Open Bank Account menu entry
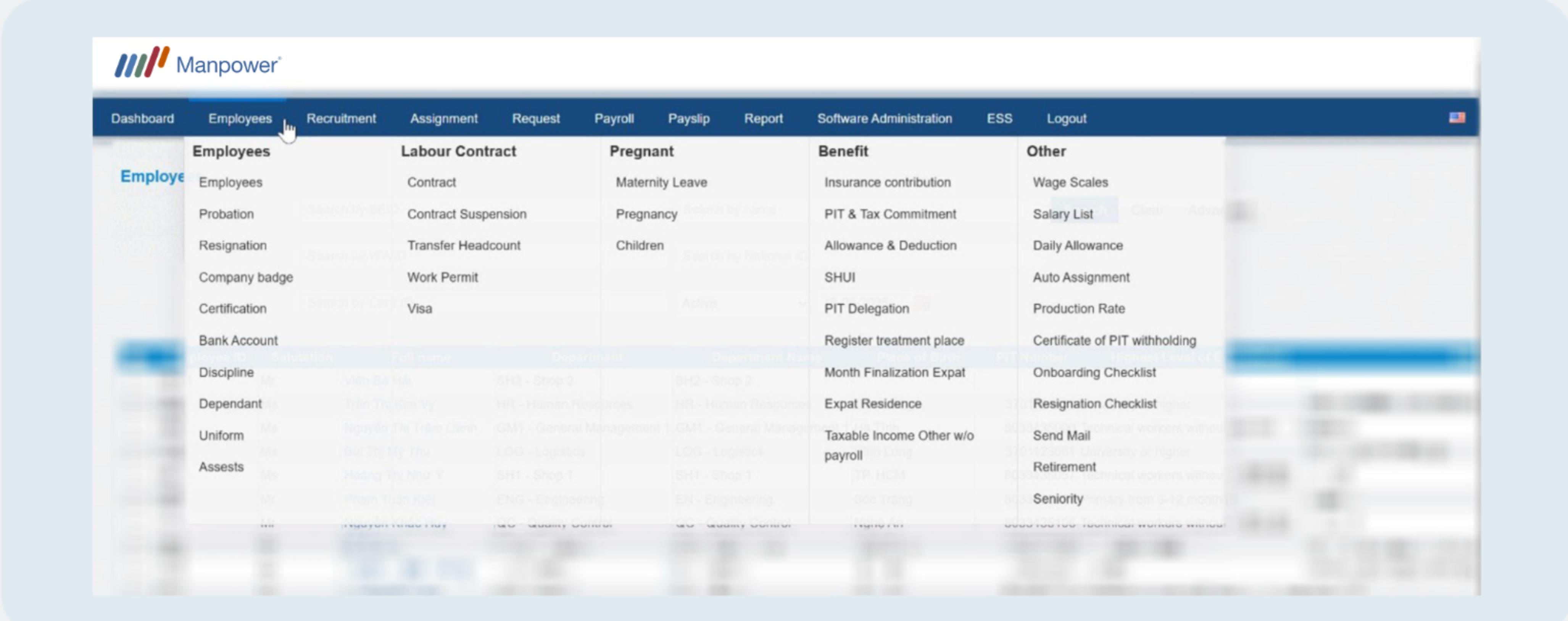Screen dimensions: 1568x621 tap(238, 341)
